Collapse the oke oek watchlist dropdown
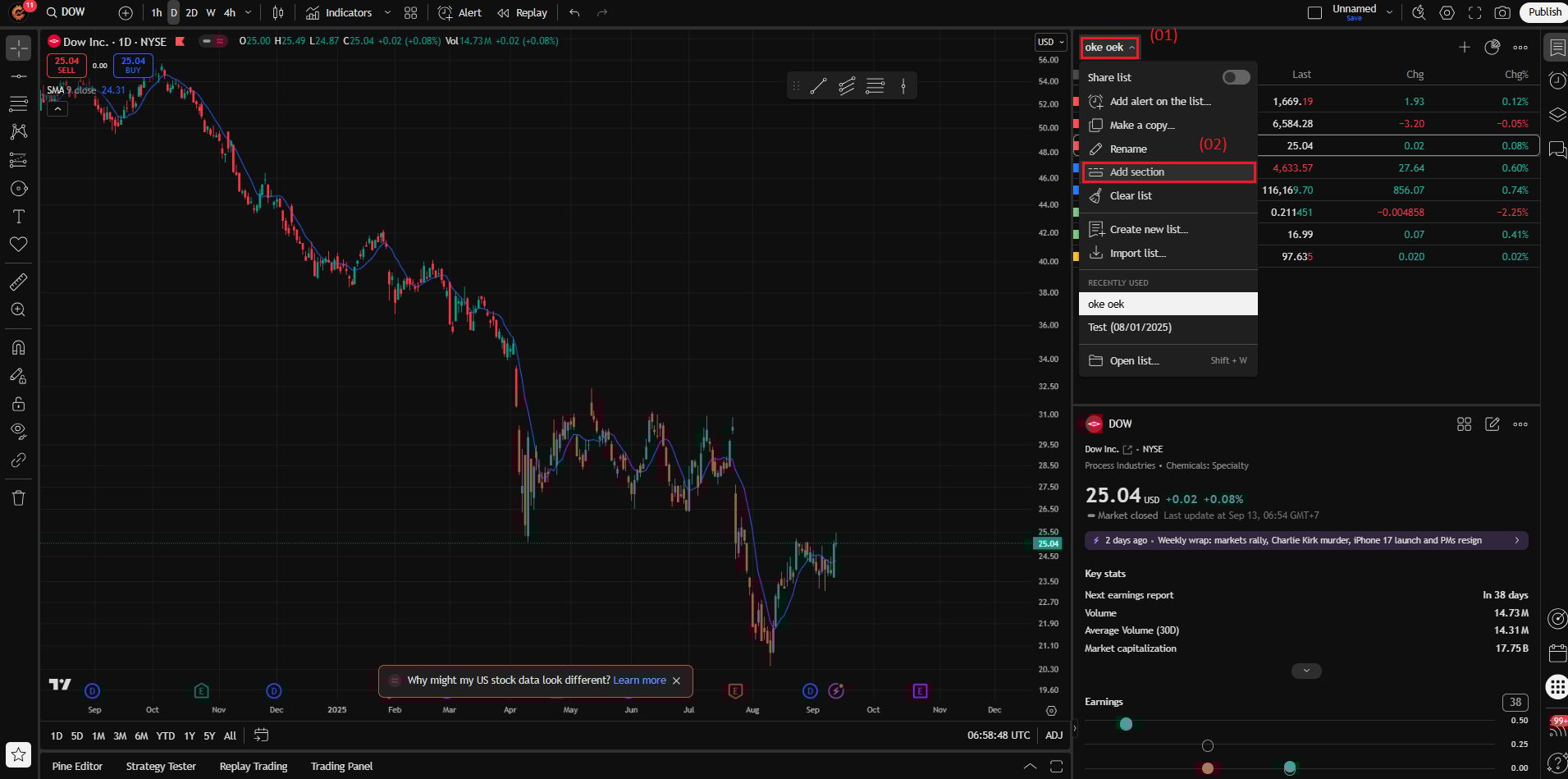Screen dimensions: 1568x779 click(1109, 48)
